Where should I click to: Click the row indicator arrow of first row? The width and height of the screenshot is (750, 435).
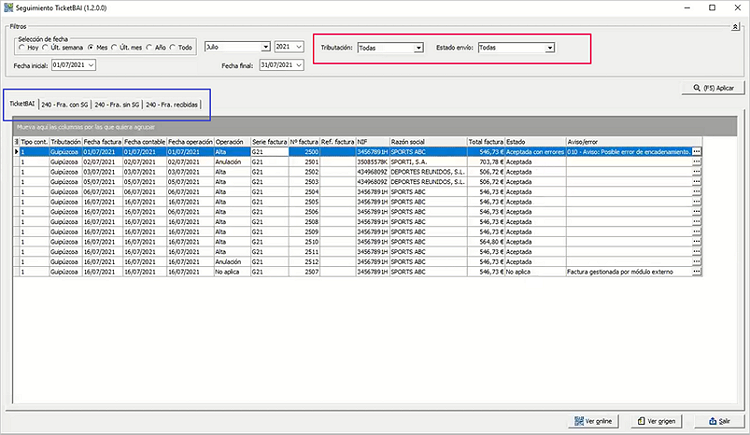[16, 152]
